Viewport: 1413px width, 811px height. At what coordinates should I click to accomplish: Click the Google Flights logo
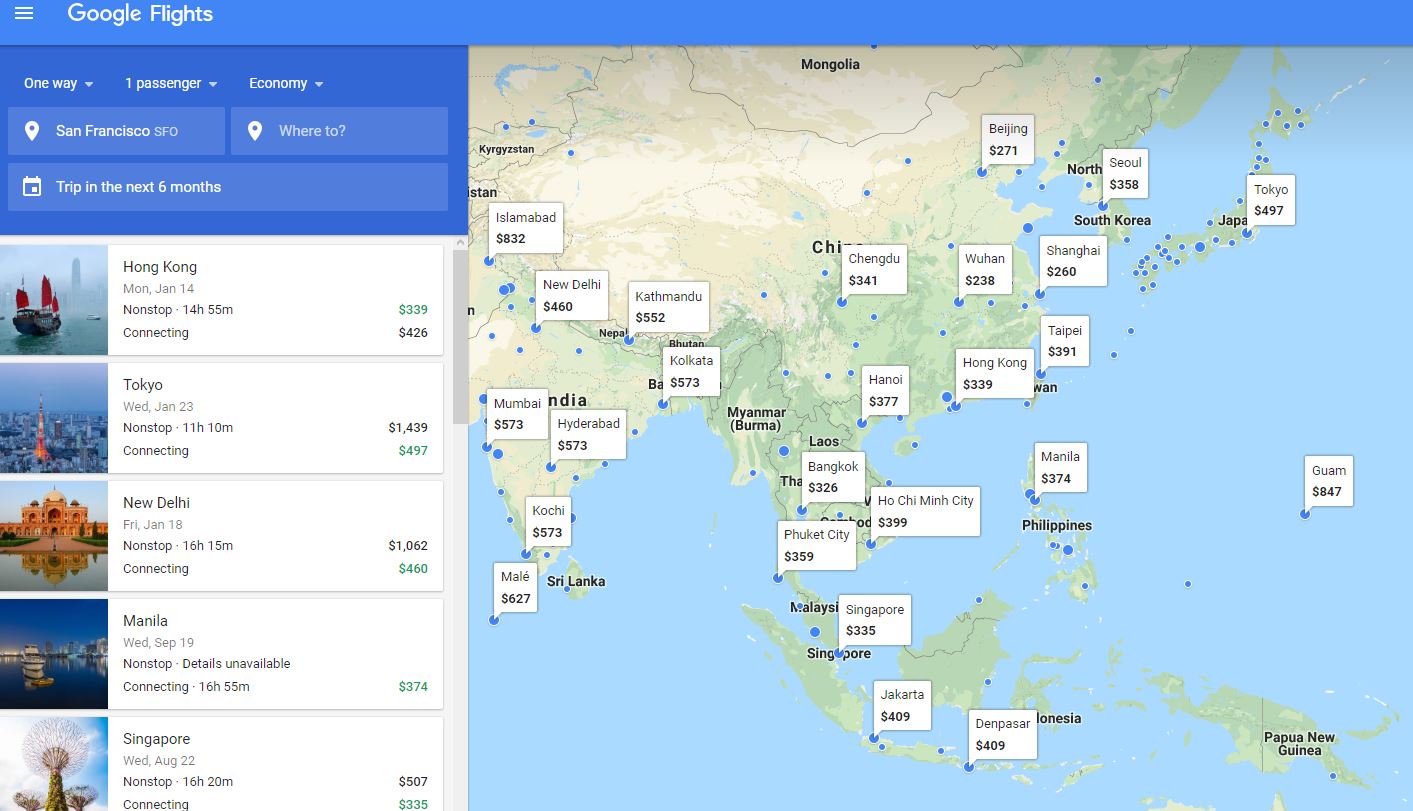tap(140, 14)
